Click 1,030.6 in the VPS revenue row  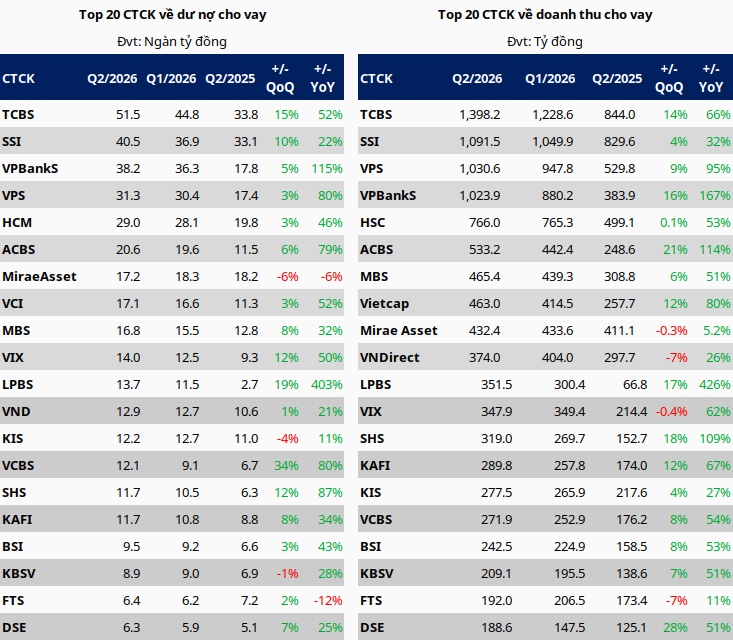480,169
